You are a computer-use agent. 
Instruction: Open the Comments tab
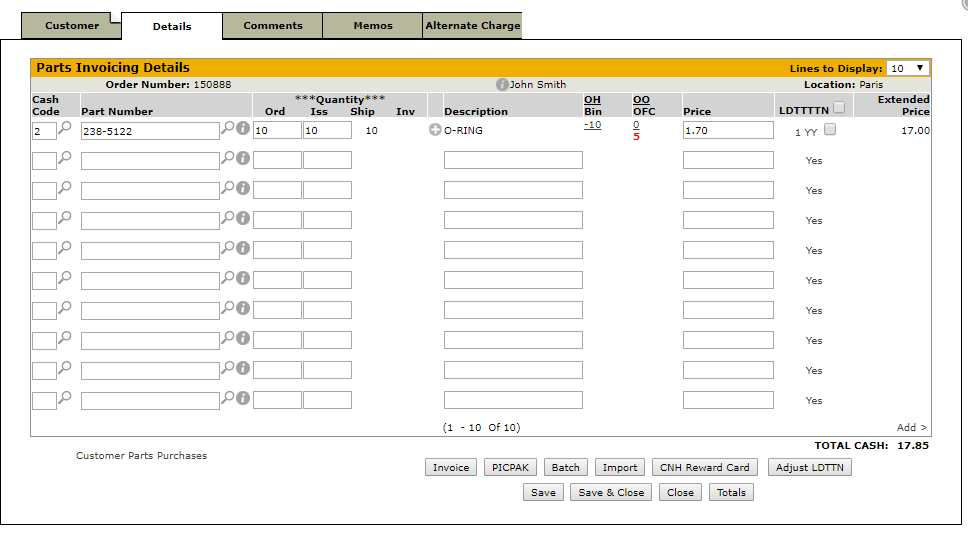pos(273,26)
